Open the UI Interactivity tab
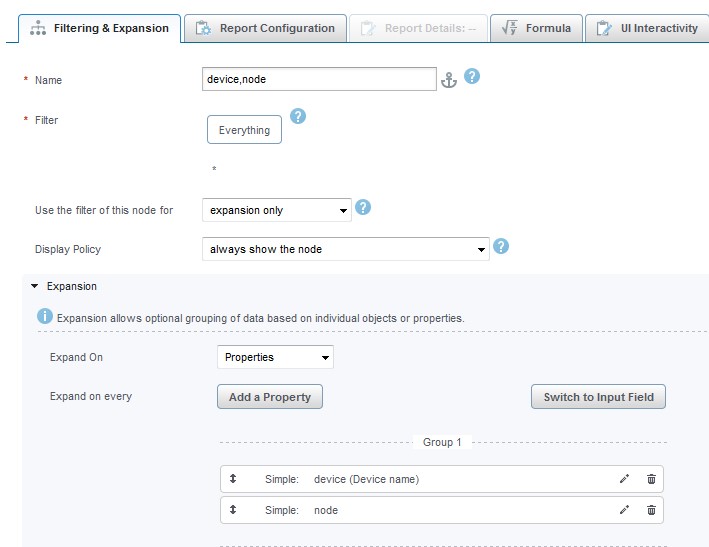The image size is (709, 547). coord(646,28)
